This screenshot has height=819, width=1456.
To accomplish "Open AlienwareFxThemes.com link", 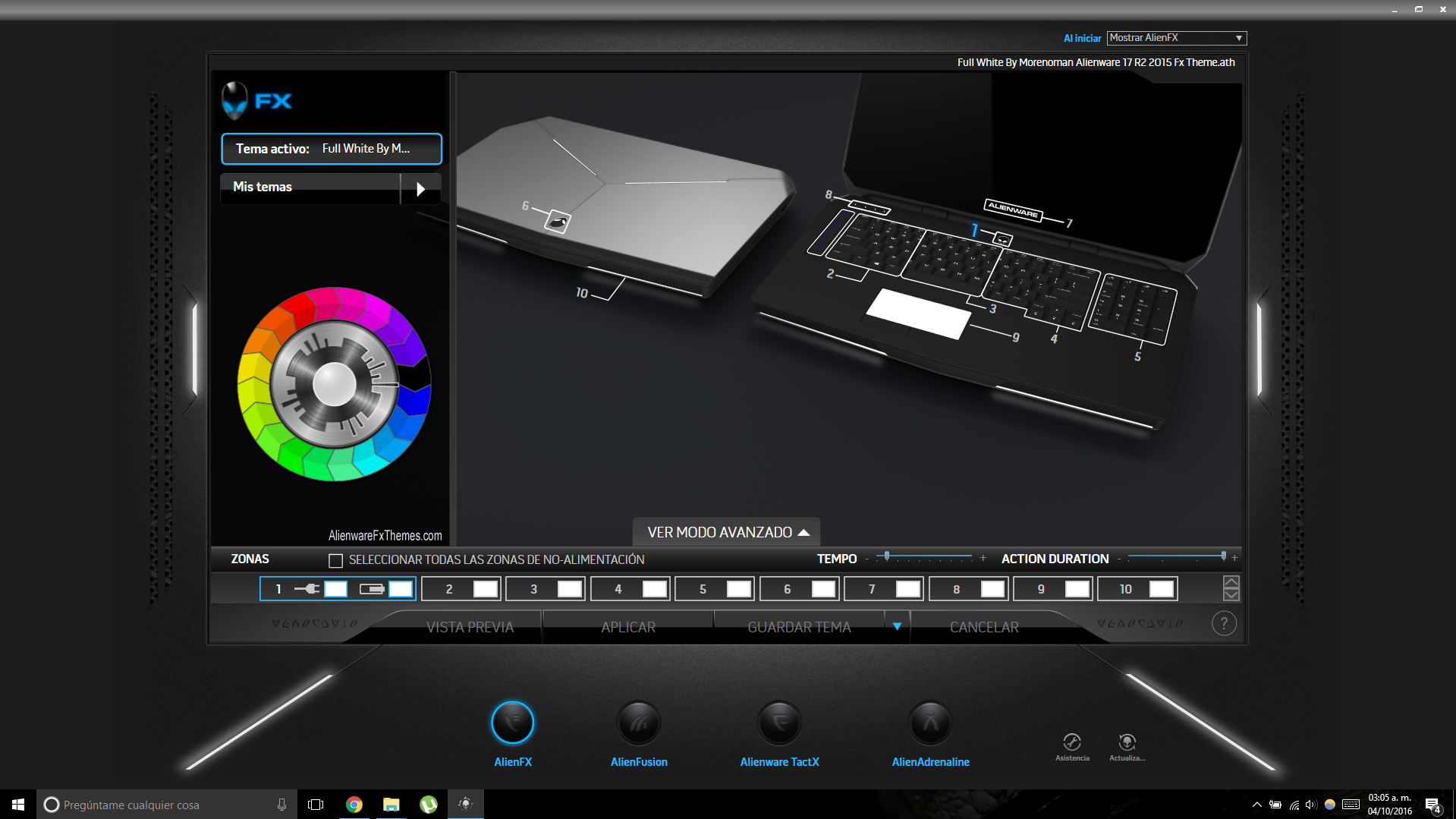I will (385, 535).
